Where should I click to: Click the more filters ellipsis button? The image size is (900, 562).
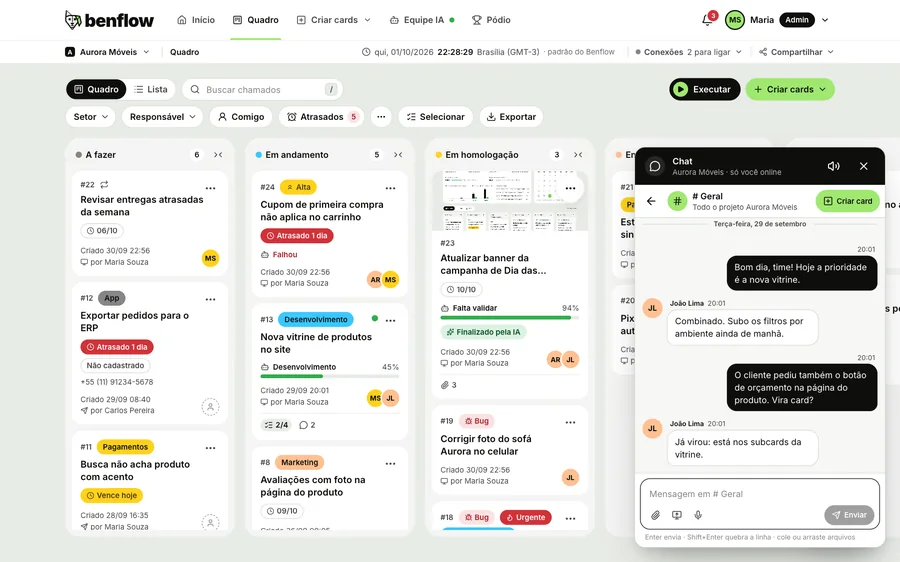pos(381,117)
